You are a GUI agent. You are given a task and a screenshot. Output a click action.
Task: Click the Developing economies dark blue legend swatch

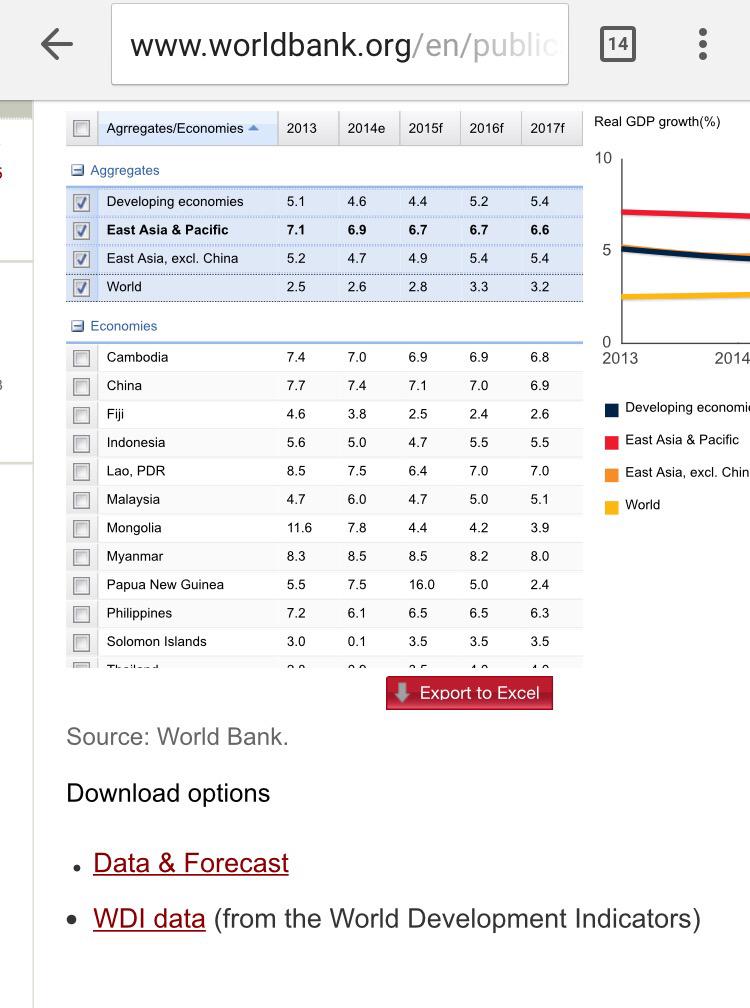(x=612, y=410)
